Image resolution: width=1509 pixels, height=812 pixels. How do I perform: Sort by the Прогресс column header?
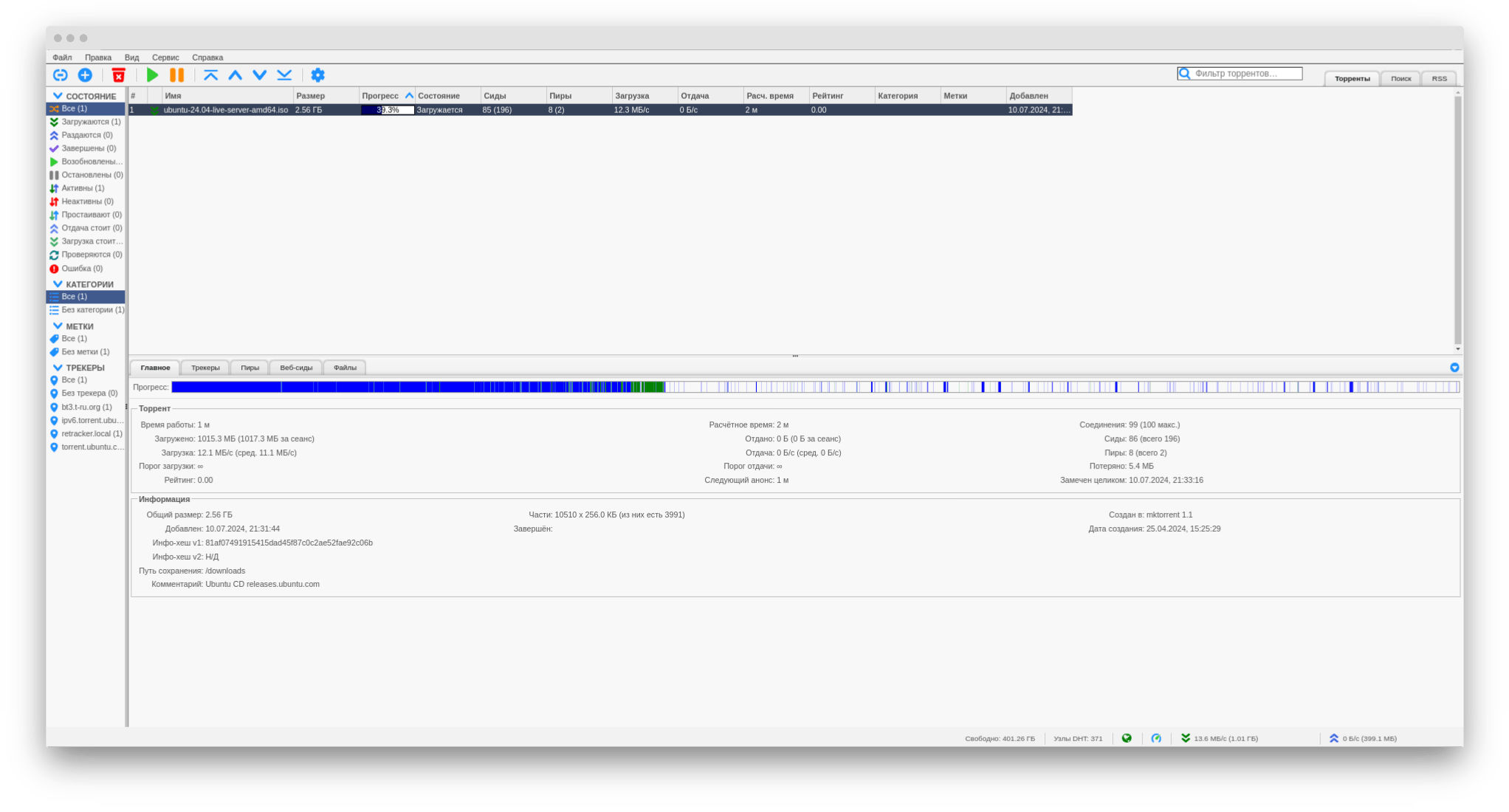[x=387, y=96]
